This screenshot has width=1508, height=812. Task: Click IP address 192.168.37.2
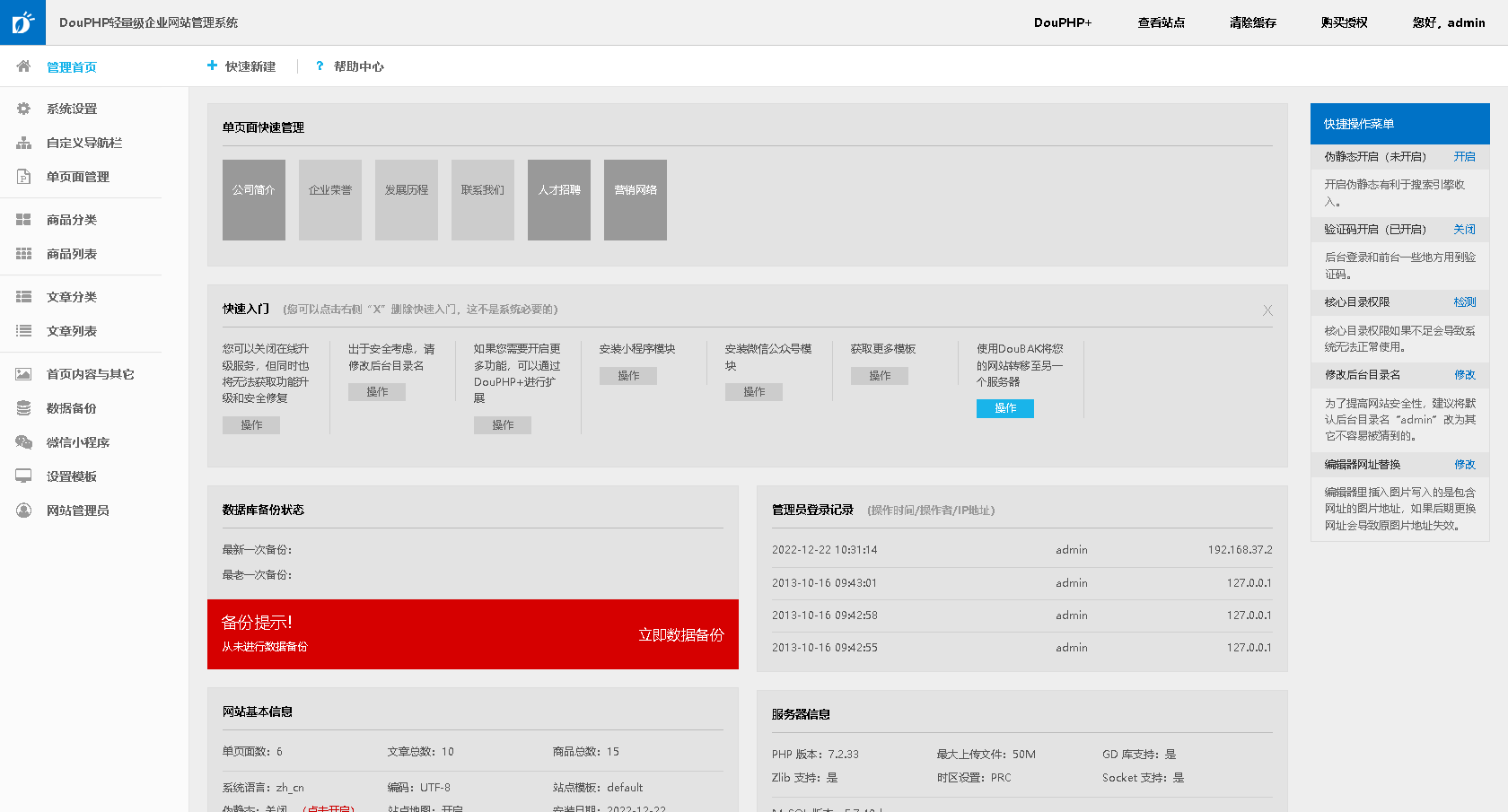pos(1240,550)
